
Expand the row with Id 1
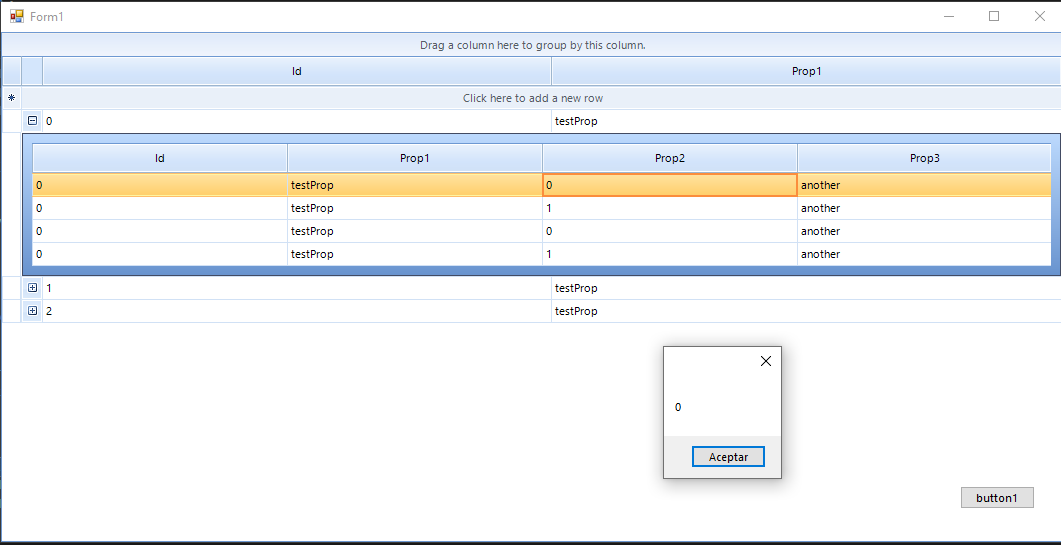click(33, 288)
